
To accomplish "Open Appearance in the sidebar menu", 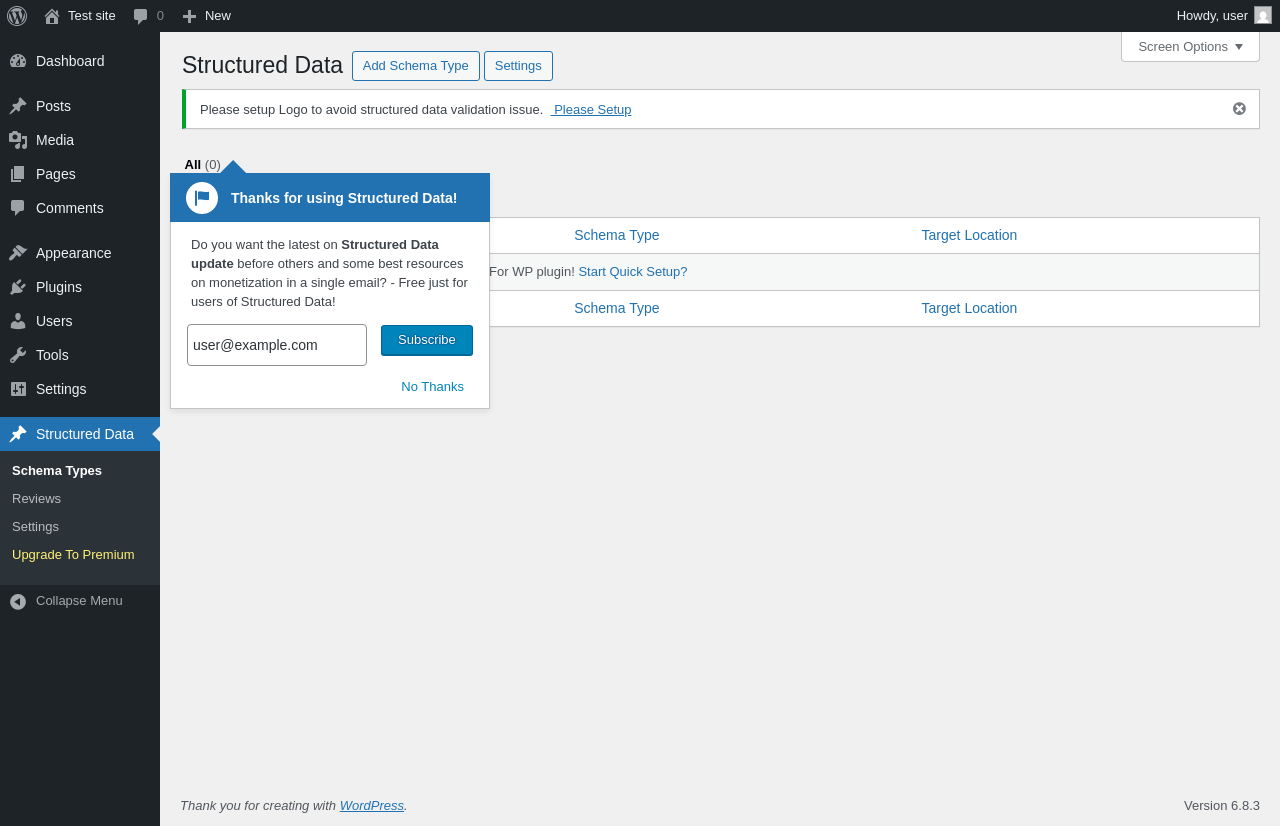I will [73, 253].
